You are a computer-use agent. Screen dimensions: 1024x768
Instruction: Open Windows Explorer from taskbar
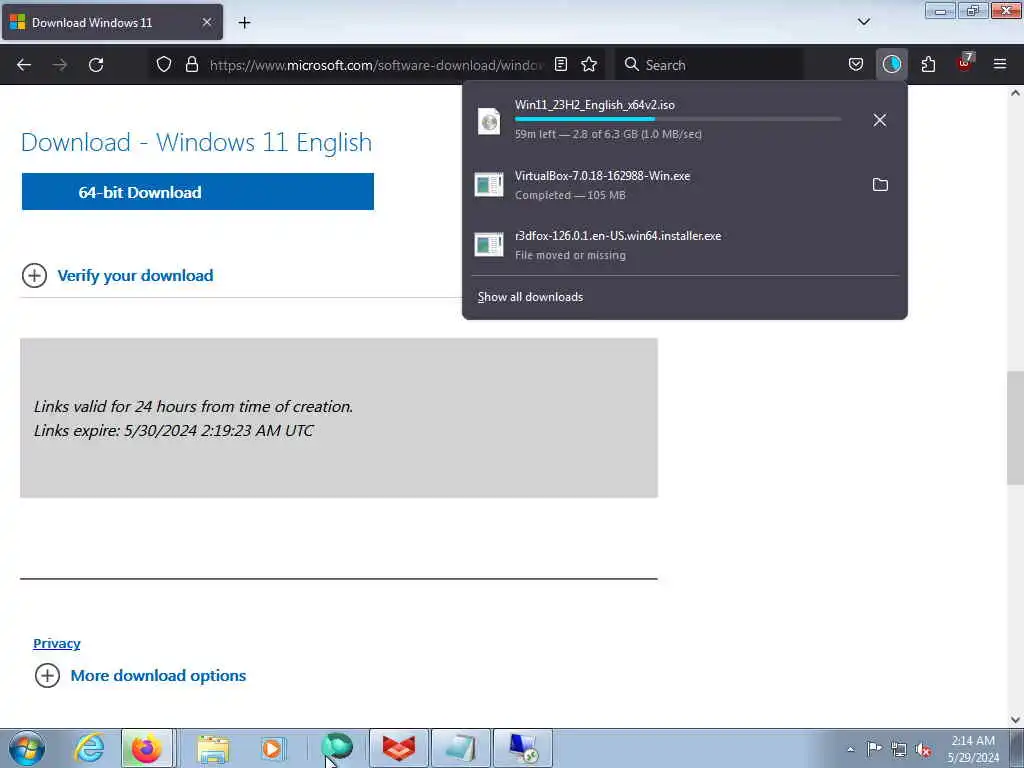(x=213, y=750)
